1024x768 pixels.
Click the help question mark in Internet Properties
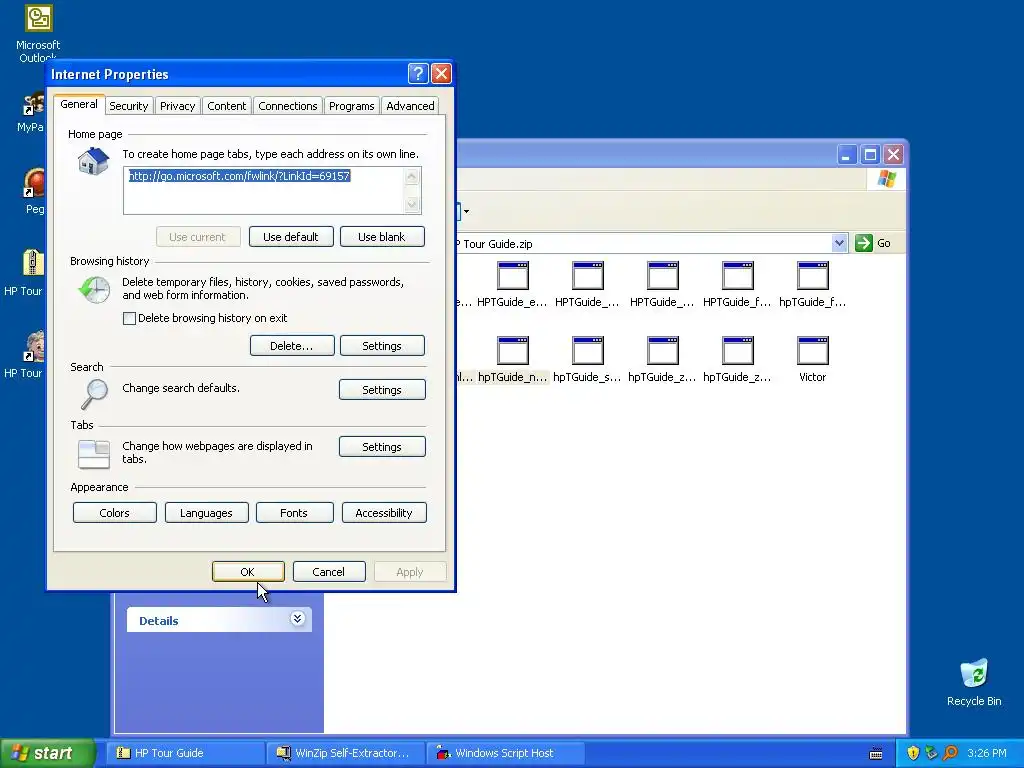point(418,73)
